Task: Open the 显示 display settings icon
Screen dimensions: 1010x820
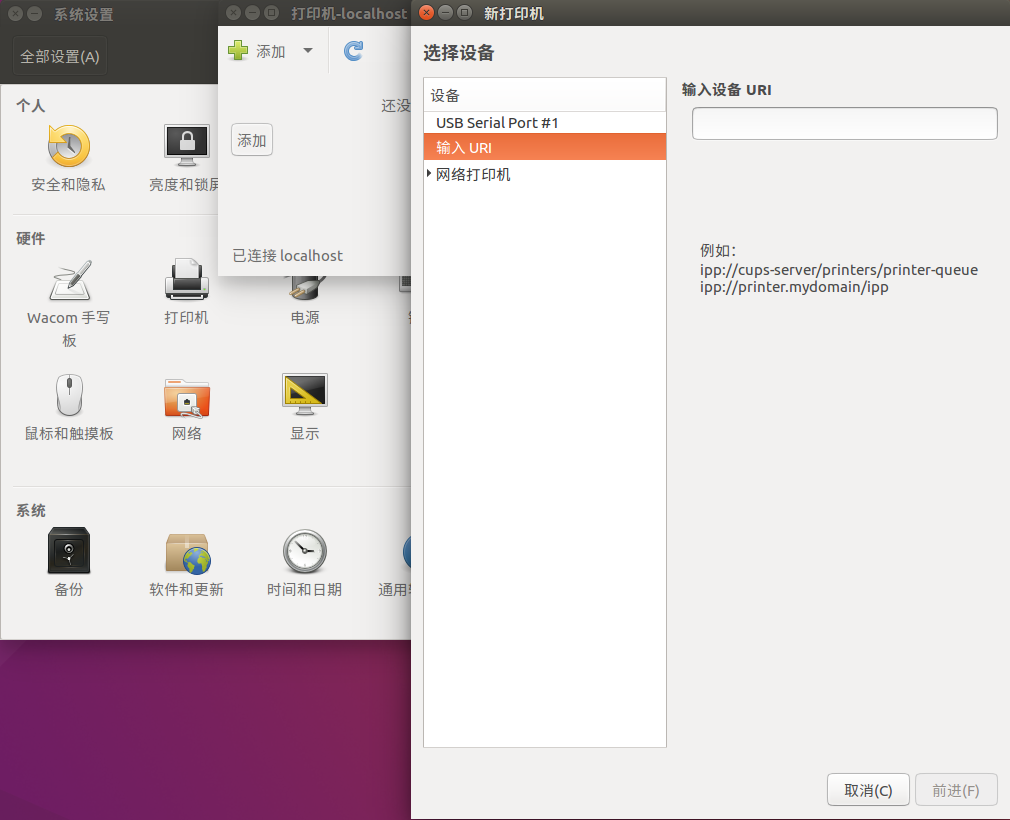Action: click(305, 407)
